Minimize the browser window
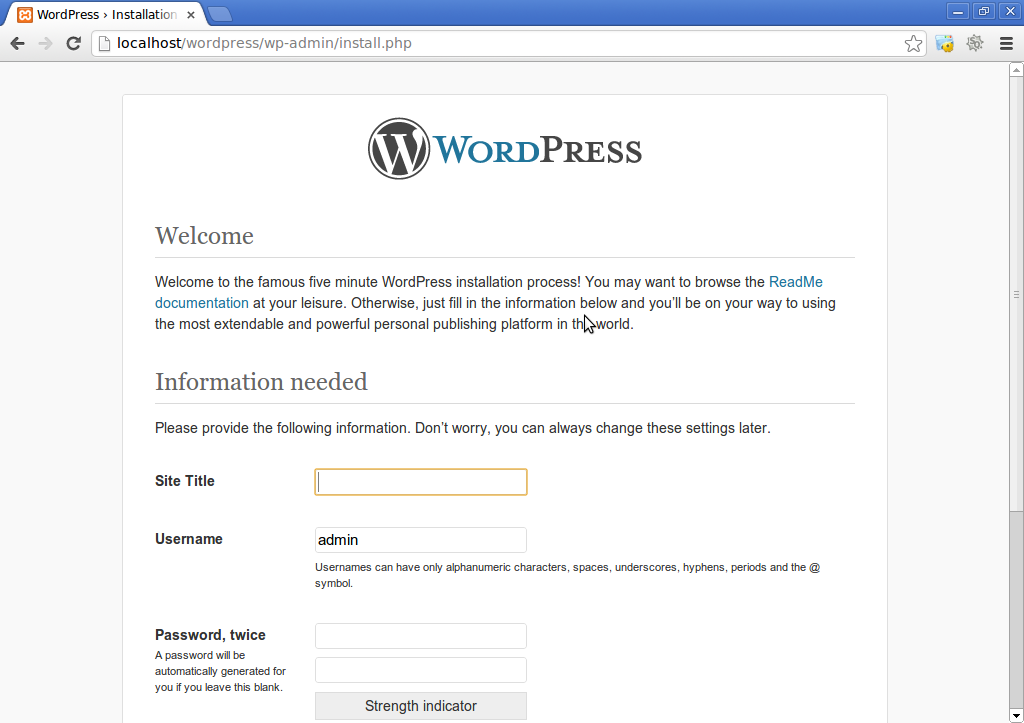Image resolution: width=1024 pixels, height=723 pixels. pyautogui.click(x=958, y=11)
